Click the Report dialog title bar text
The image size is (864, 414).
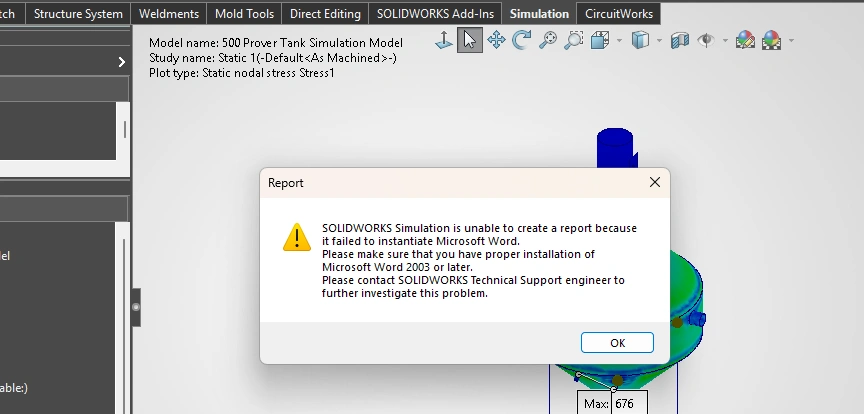[x=285, y=183]
